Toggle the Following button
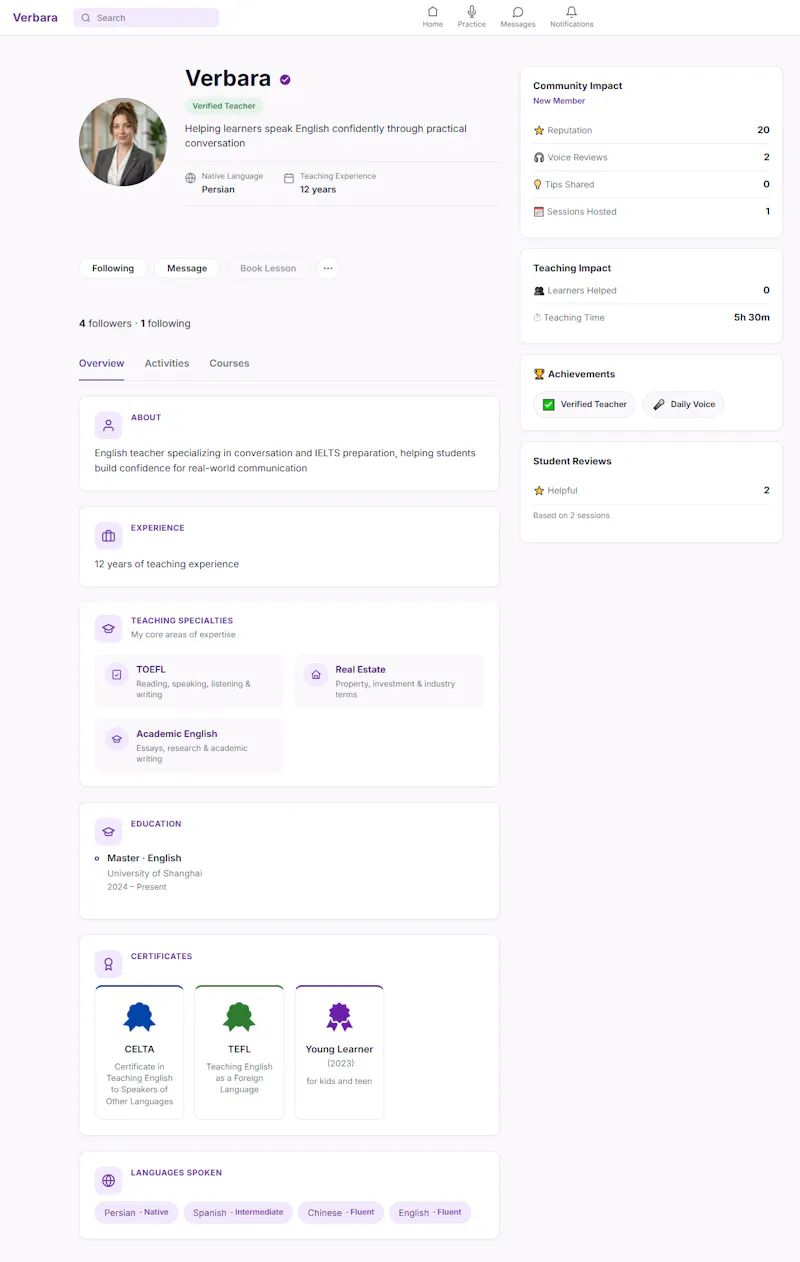Image resolution: width=800 pixels, height=1262 pixels. point(113,268)
